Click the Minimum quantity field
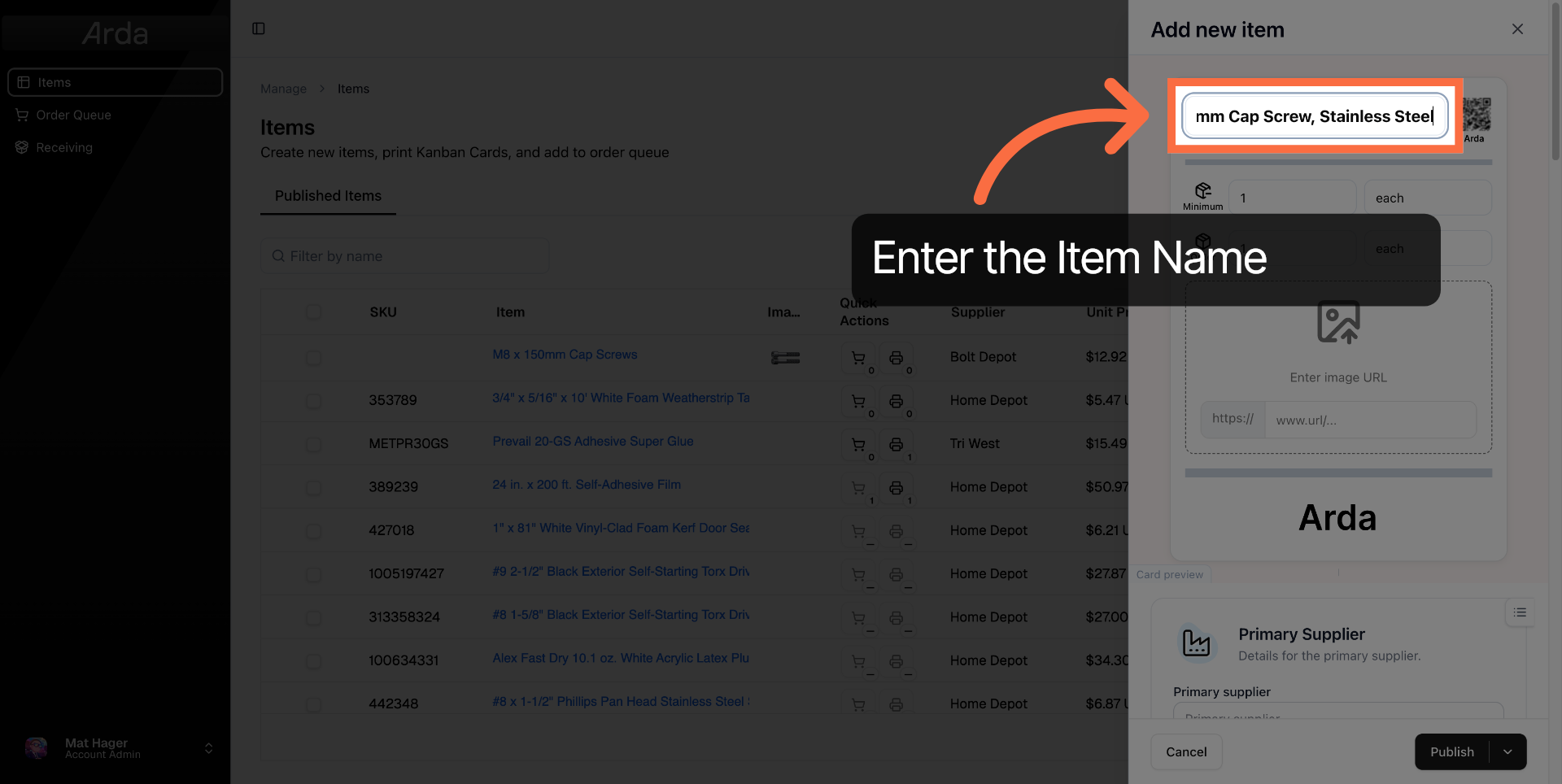 tap(1292, 198)
